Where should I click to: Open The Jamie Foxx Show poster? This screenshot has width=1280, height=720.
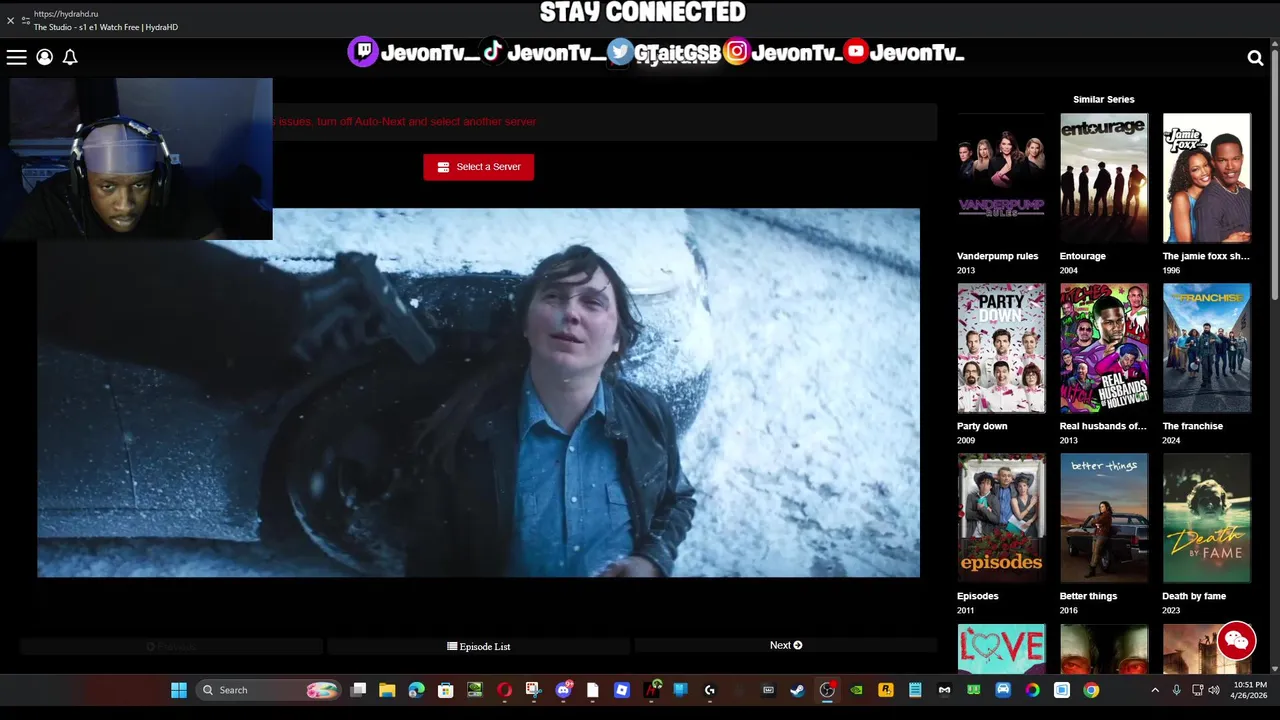1206,177
